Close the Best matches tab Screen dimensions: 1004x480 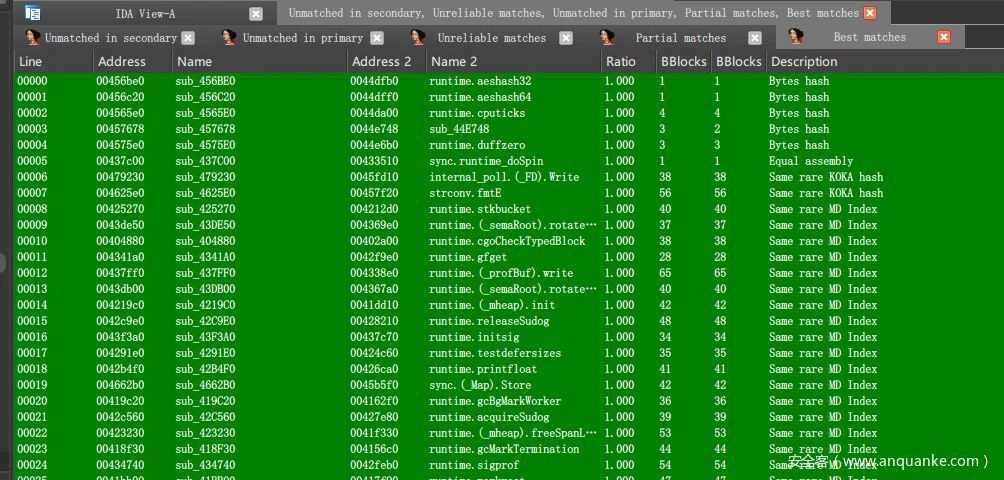tap(944, 37)
